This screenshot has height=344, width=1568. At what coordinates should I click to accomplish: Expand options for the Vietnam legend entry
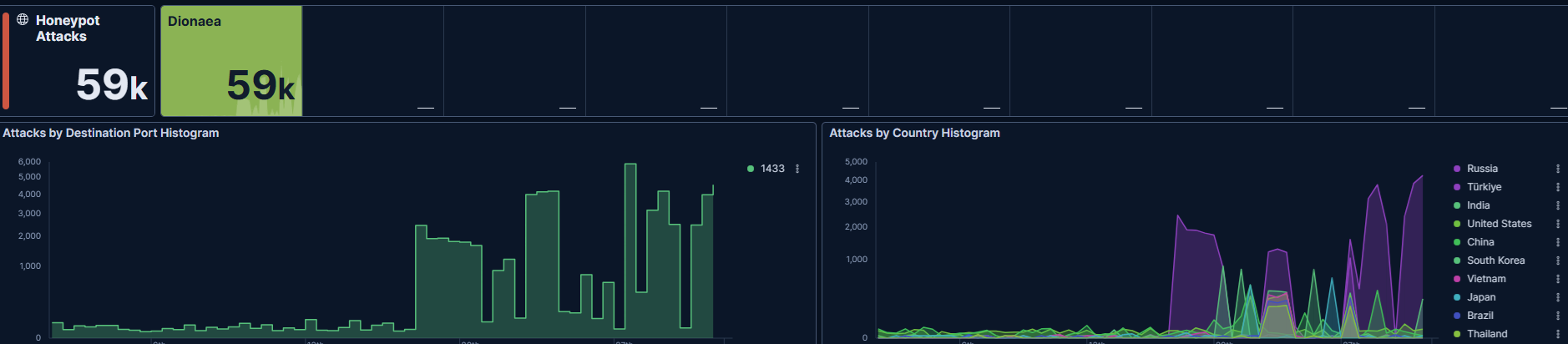pos(1558,279)
